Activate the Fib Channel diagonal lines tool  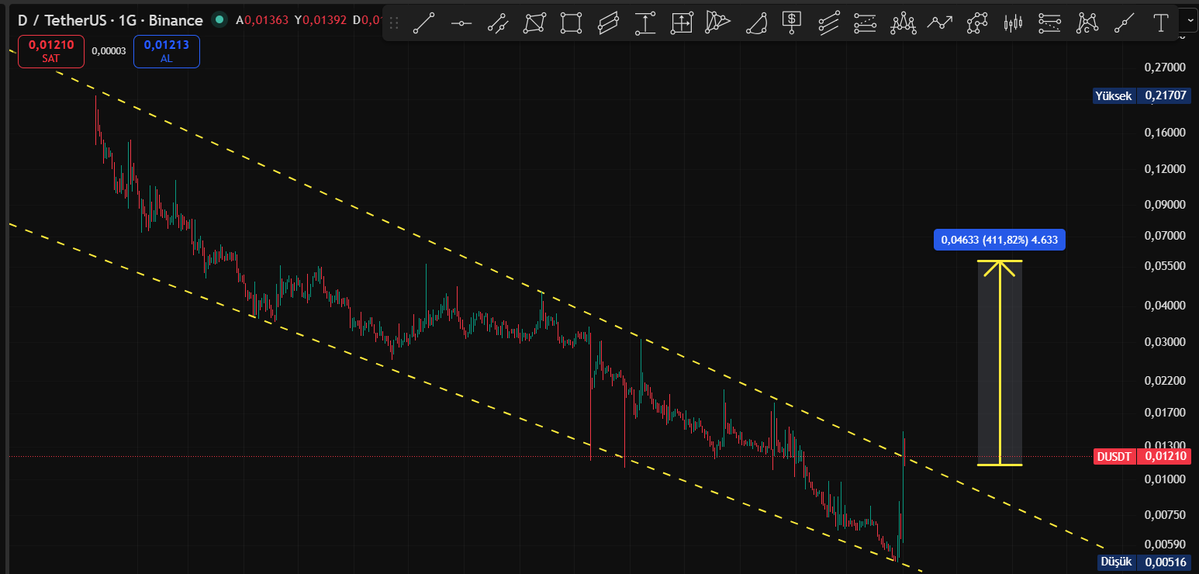(x=829, y=24)
